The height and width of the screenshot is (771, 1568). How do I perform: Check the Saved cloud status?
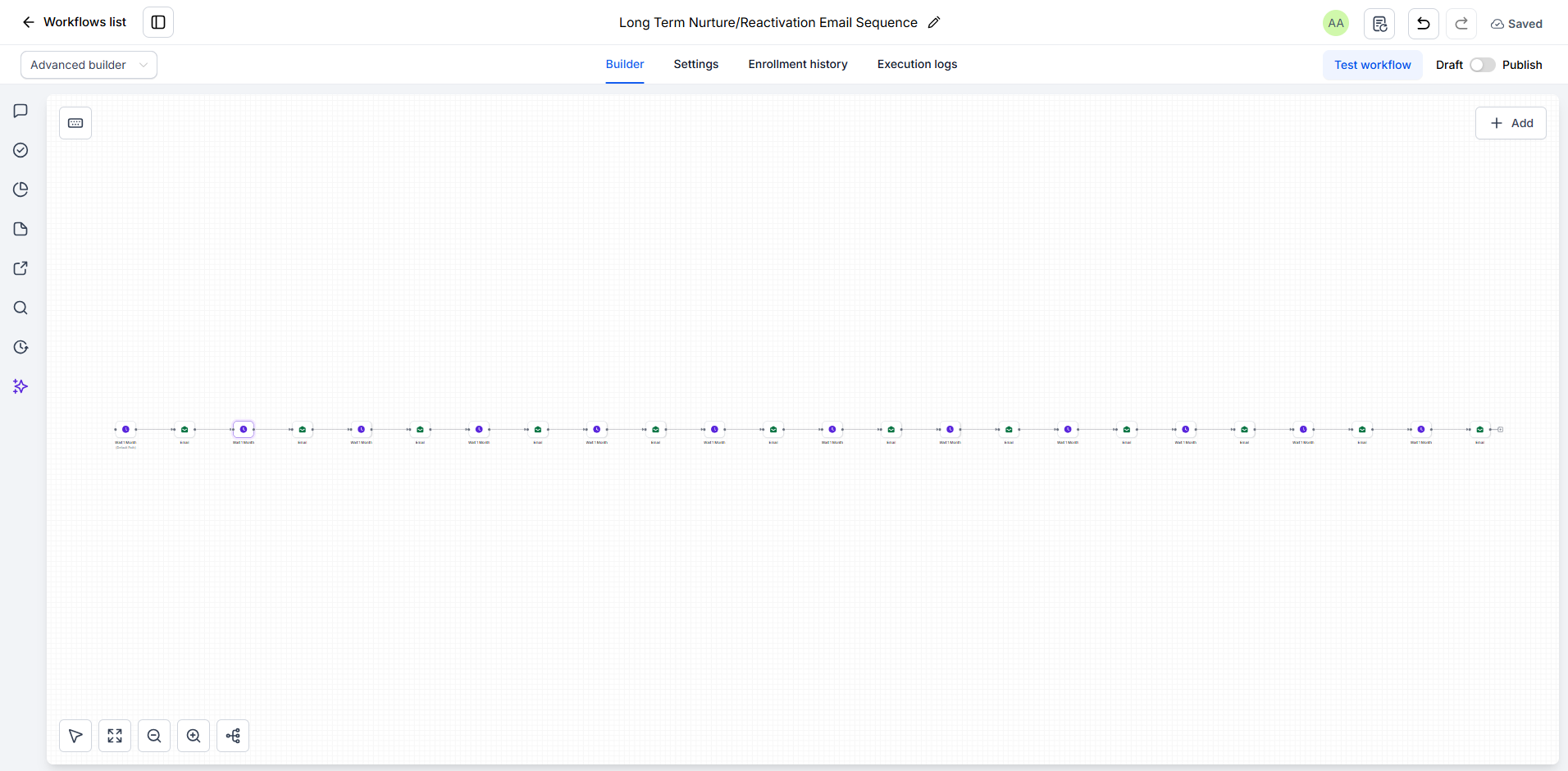(x=1516, y=24)
